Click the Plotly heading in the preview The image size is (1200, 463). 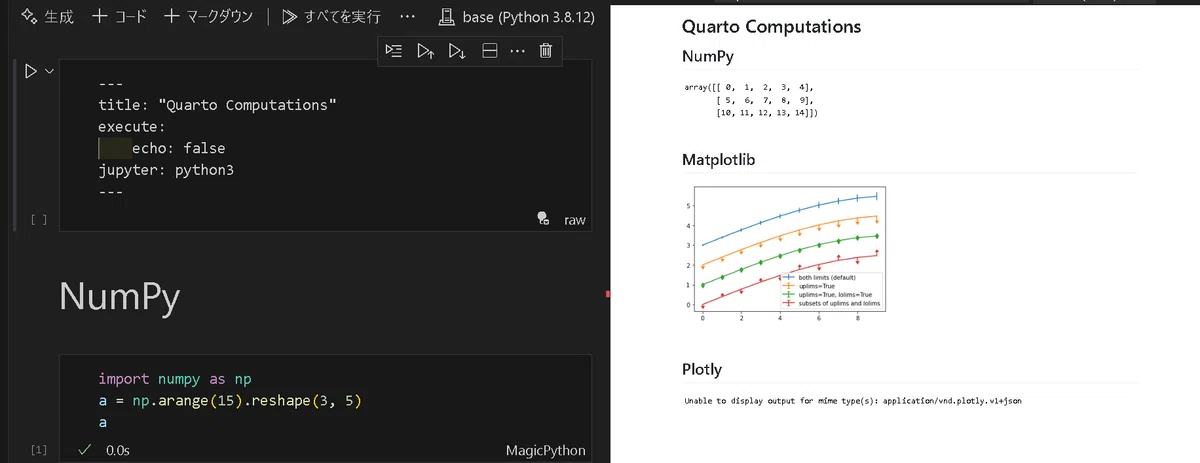701,369
